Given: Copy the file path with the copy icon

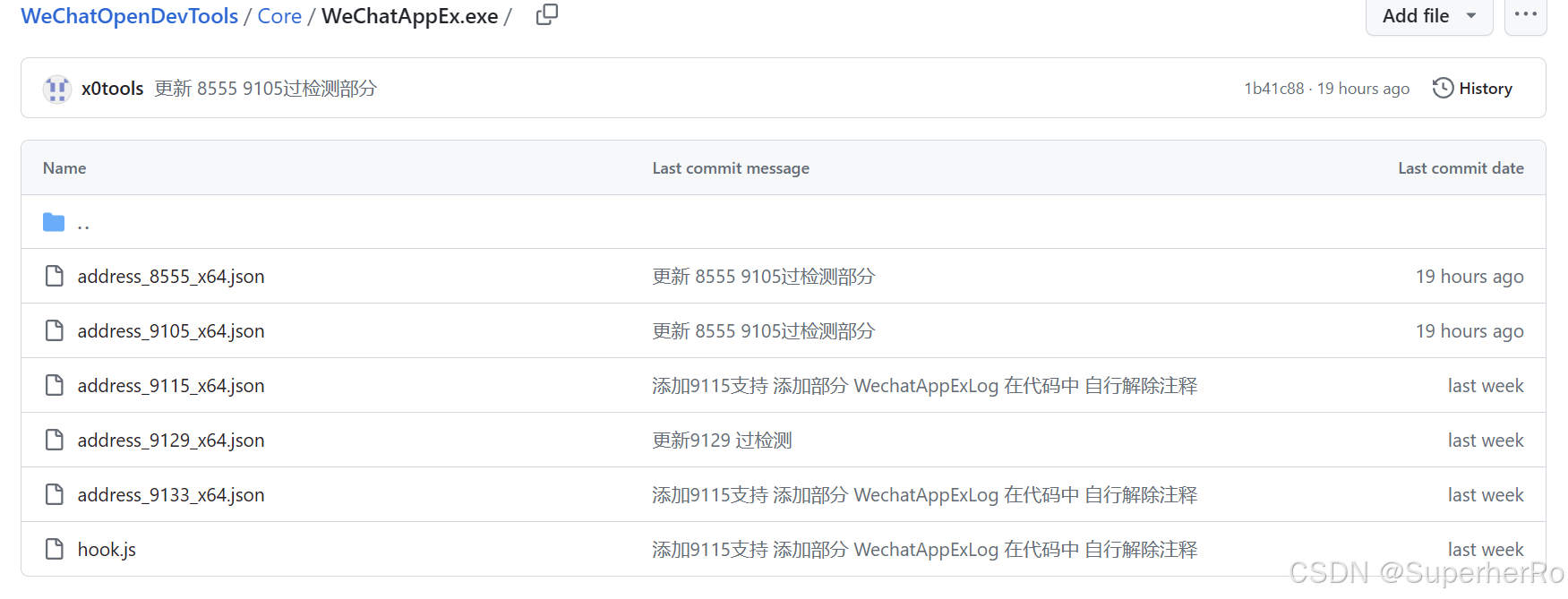Looking at the screenshot, I should pyautogui.click(x=547, y=14).
